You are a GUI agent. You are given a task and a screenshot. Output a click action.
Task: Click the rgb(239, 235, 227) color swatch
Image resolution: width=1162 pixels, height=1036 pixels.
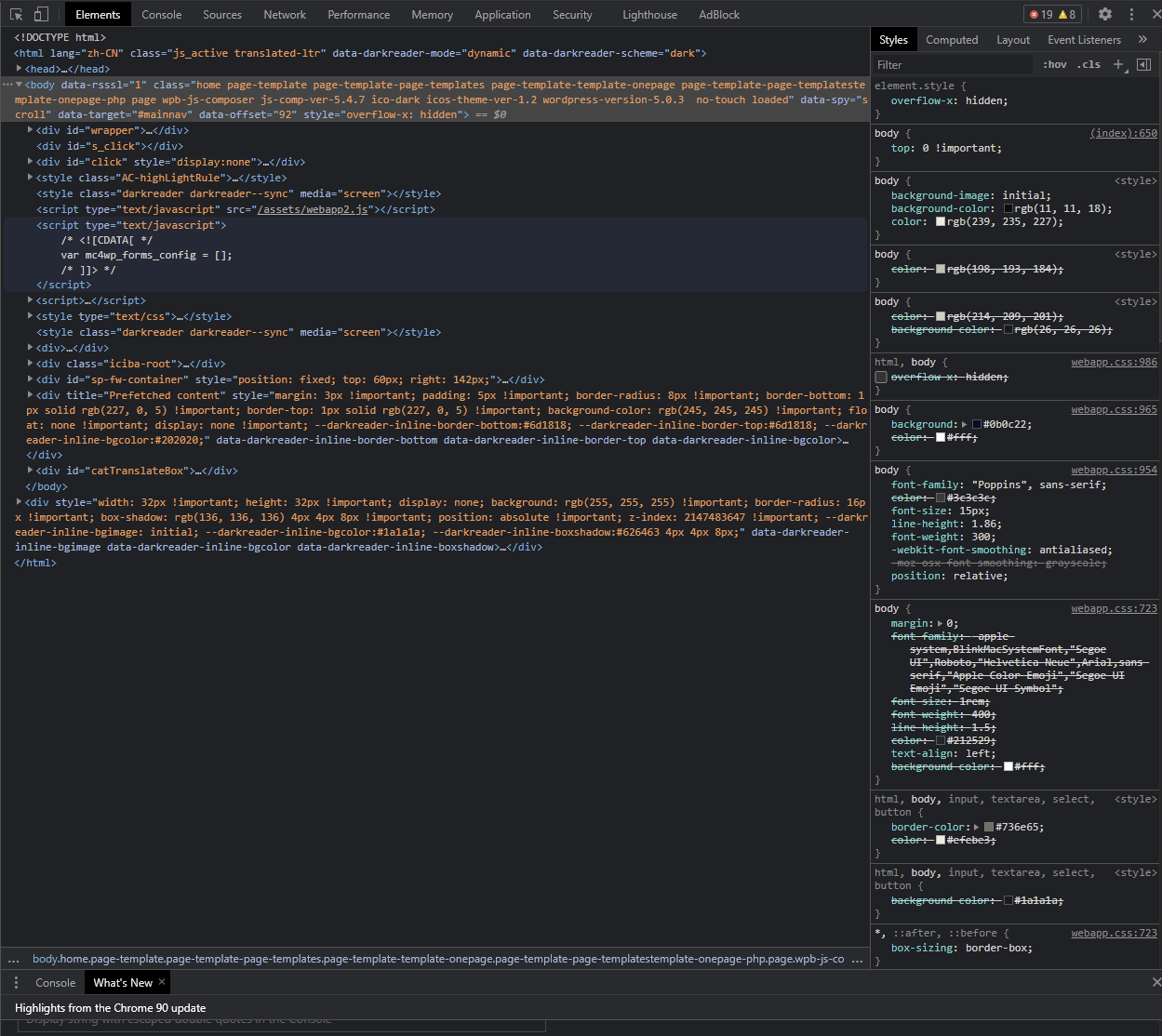941,221
